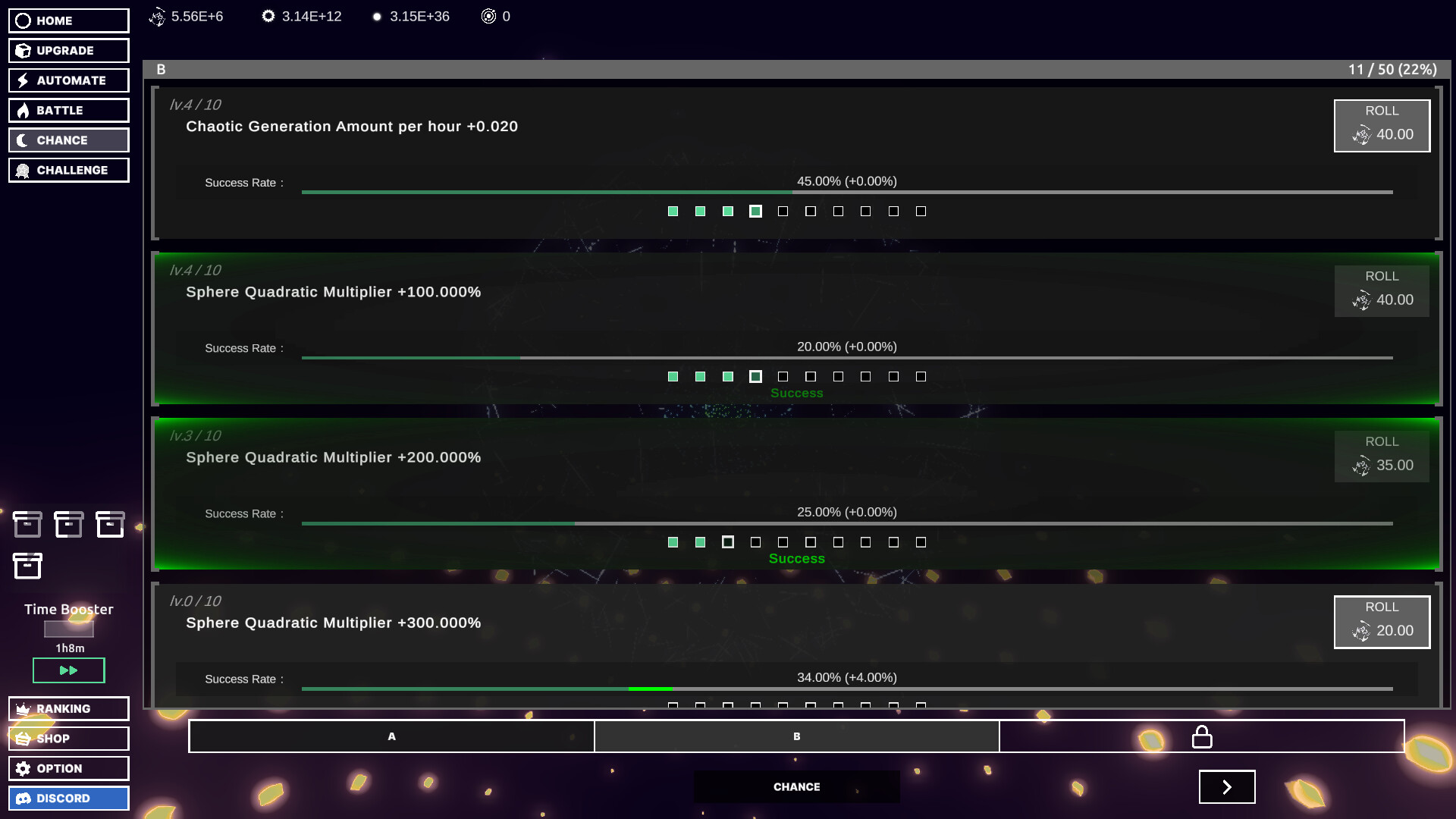
Task: Toggle the fourth green pip under Chaotic Generation
Action: tap(755, 212)
